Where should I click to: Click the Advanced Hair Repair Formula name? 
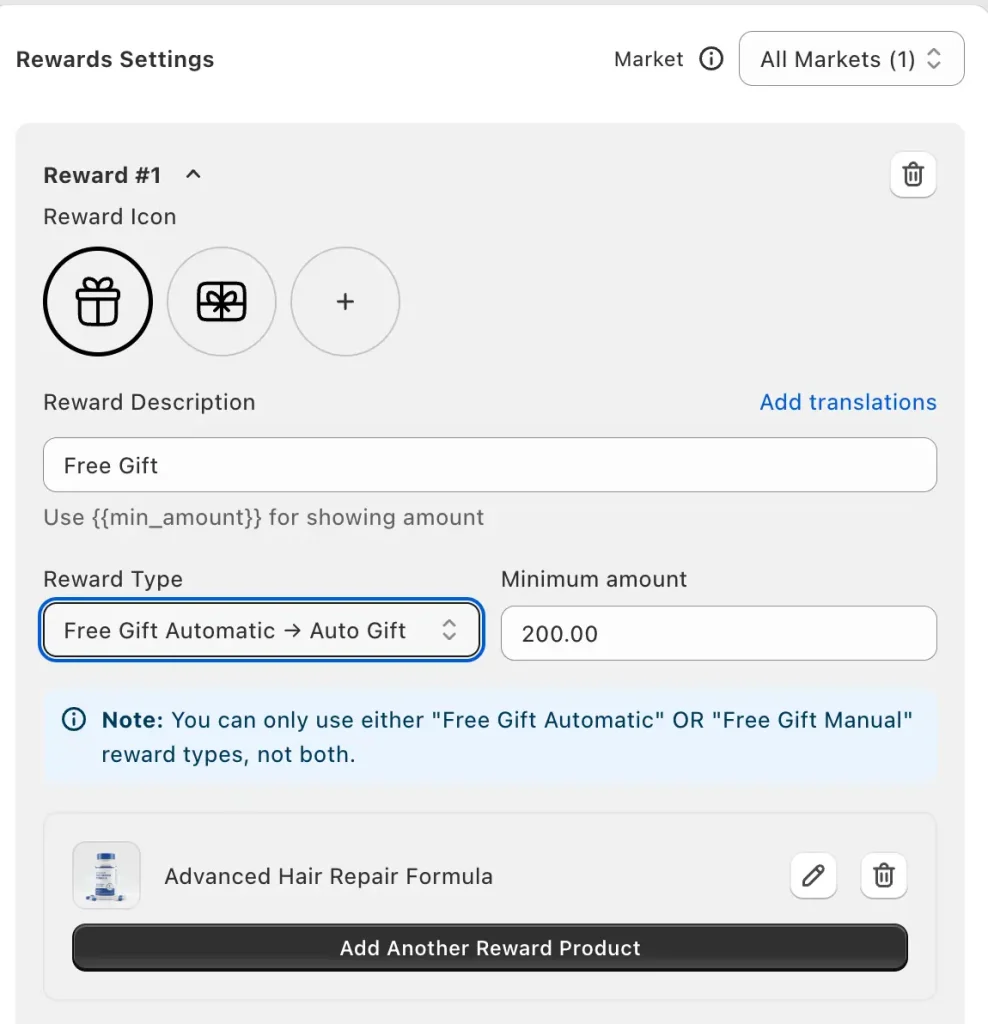pyautogui.click(x=328, y=876)
